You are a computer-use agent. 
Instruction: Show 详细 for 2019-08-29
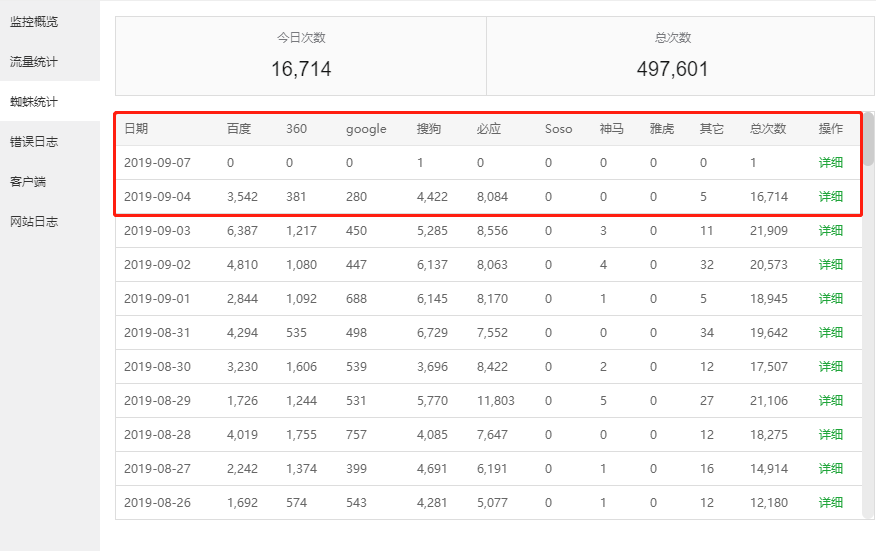[x=831, y=401]
